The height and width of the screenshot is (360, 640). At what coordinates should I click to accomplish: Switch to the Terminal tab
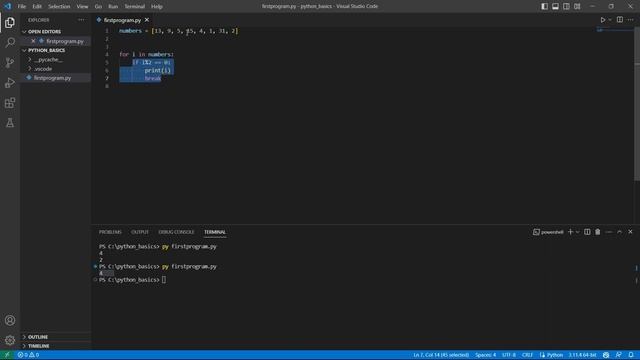click(x=215, y=232)
